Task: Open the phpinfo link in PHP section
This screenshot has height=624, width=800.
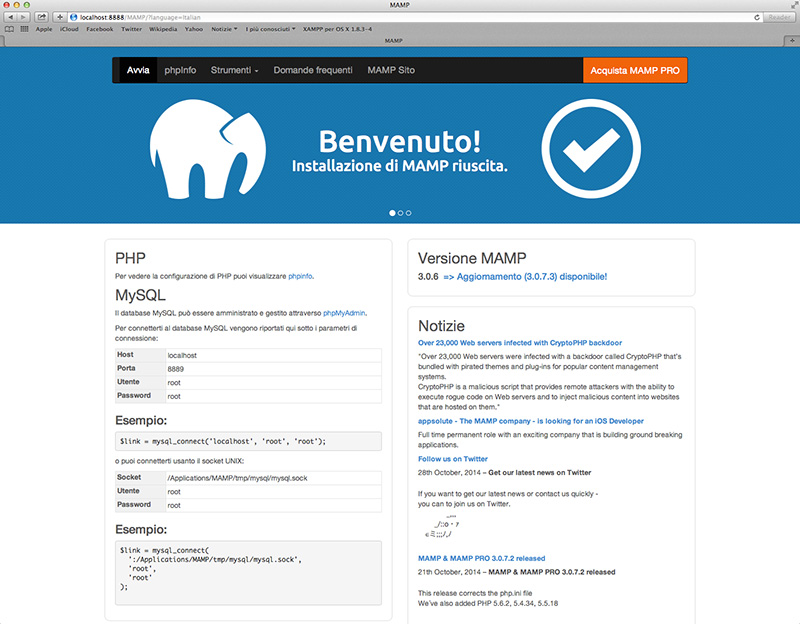Action: click(300, 276)
